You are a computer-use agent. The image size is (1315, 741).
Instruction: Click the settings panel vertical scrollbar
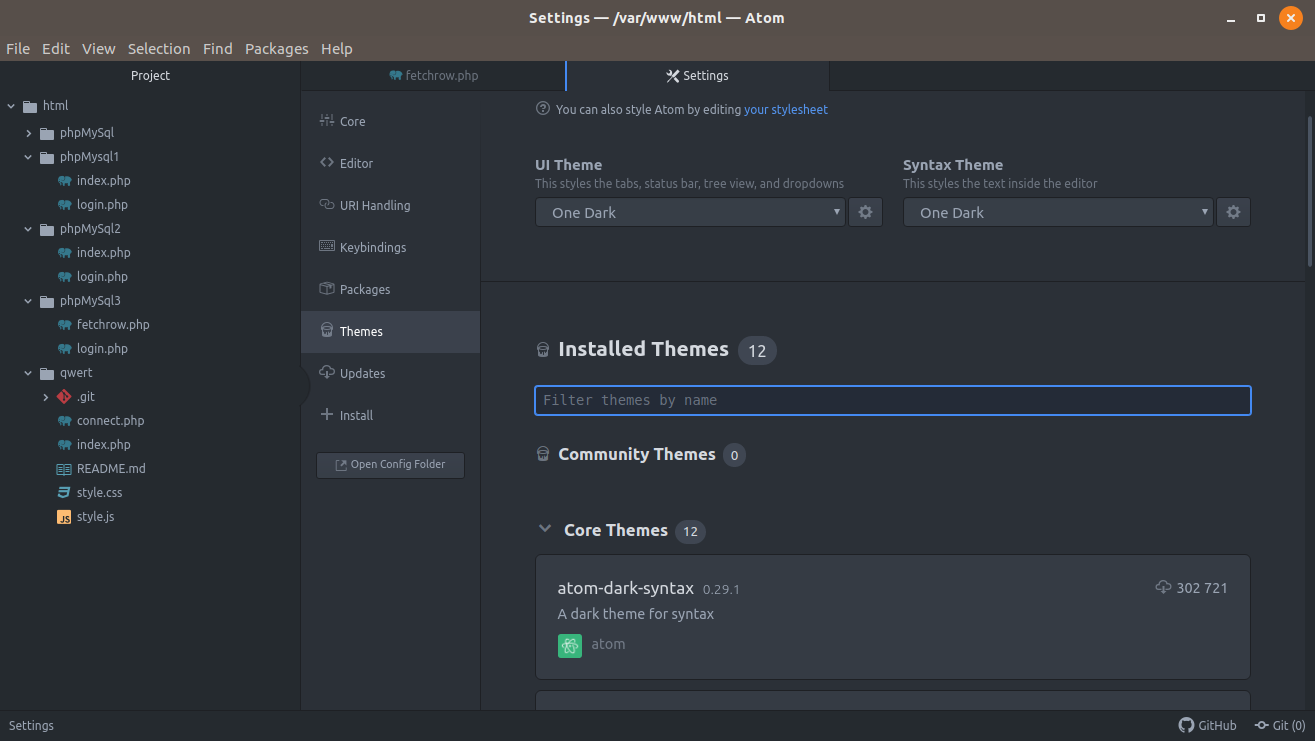point(1309,190)
